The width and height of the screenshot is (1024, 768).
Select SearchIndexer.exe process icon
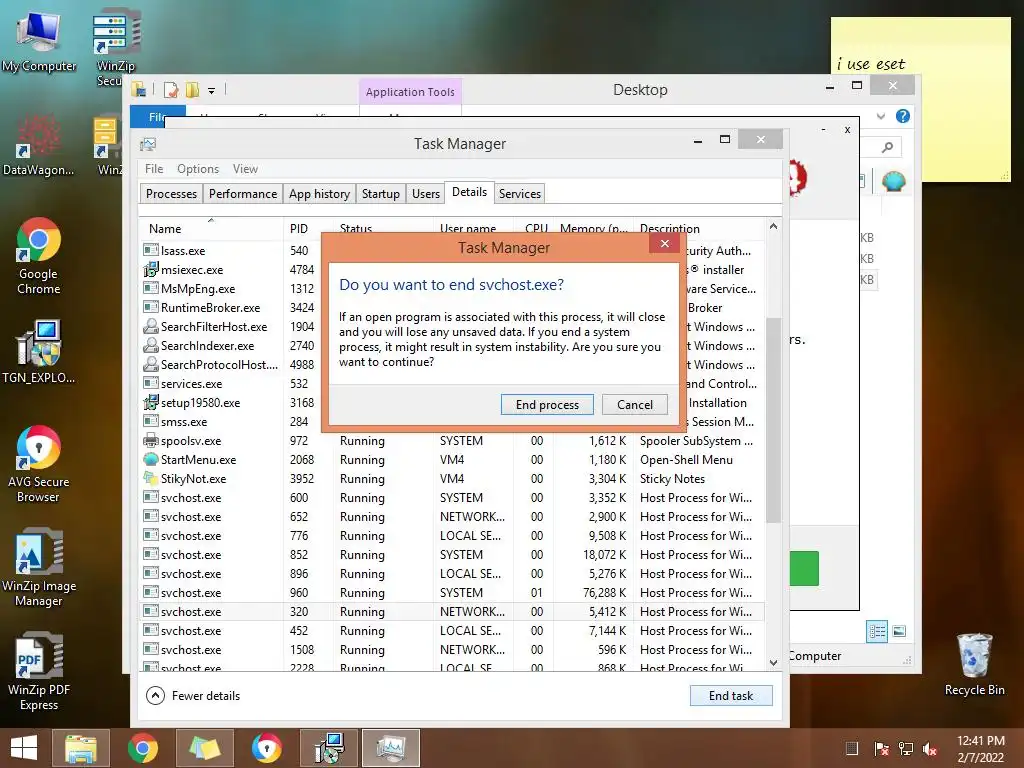151,345
